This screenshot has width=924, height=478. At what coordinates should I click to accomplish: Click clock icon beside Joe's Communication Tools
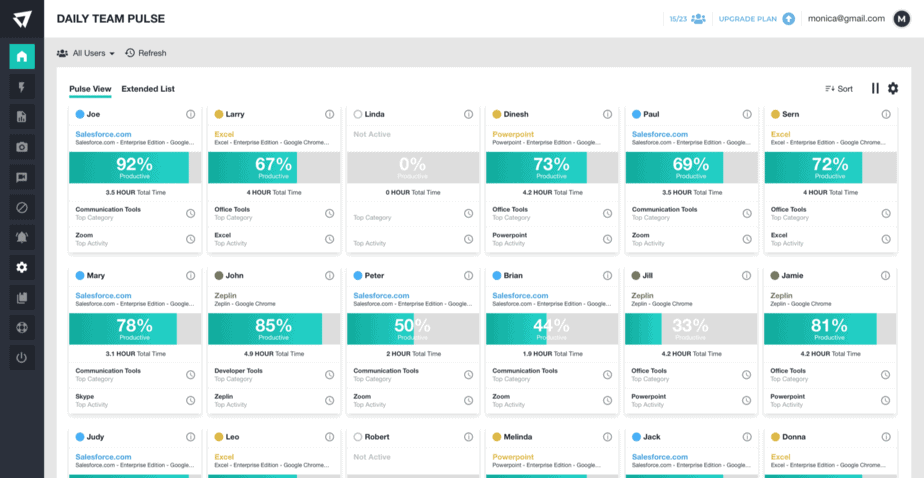(190, 213)
